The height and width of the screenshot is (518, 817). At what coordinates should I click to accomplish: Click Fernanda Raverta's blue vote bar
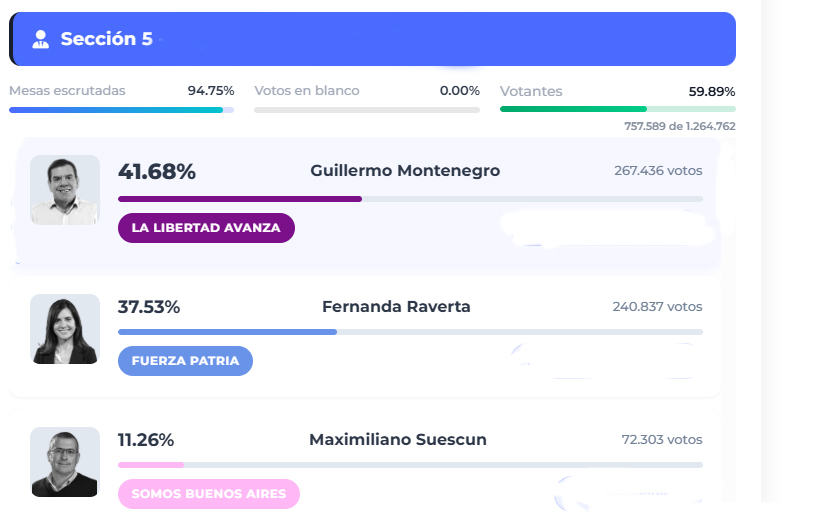coord(227,332)
